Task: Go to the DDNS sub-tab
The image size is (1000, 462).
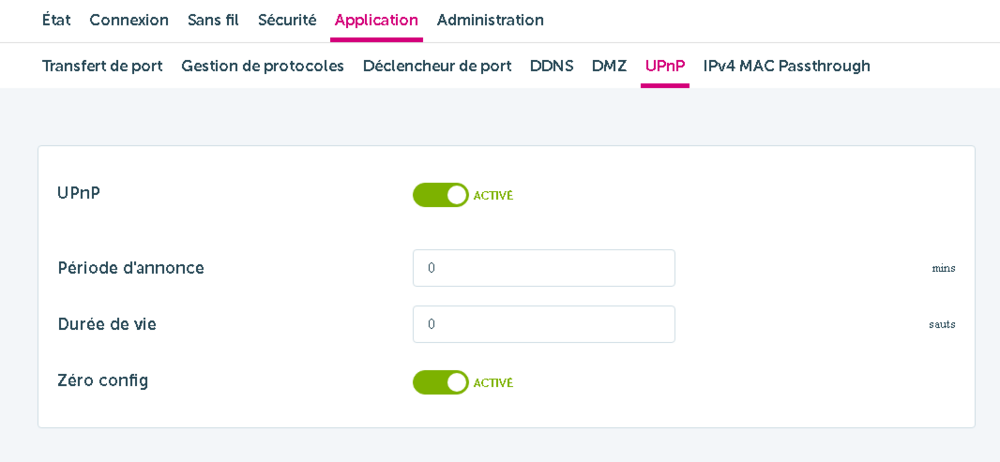Action: coord(551,66)
